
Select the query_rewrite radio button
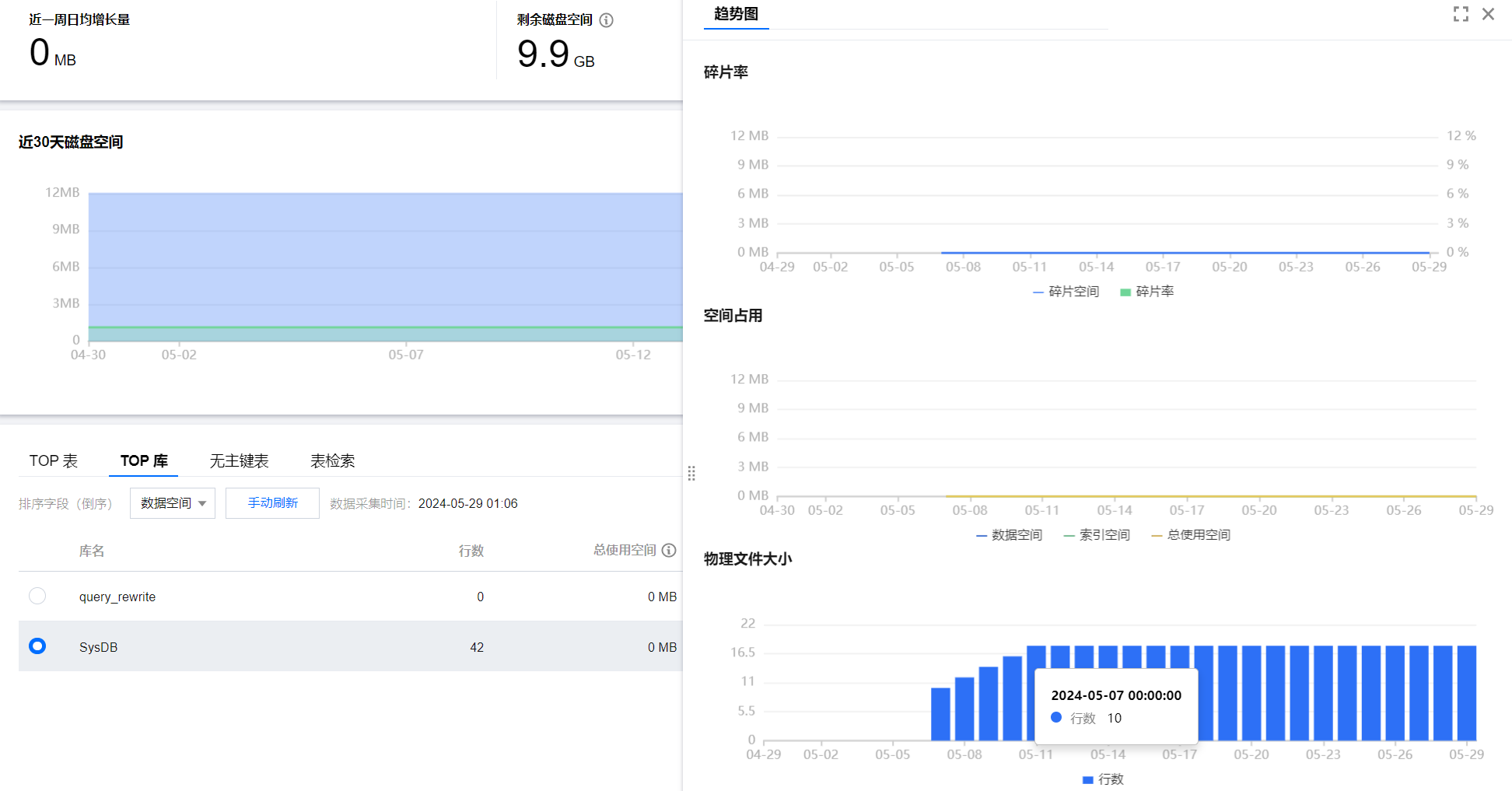click(x=37, y=597)
